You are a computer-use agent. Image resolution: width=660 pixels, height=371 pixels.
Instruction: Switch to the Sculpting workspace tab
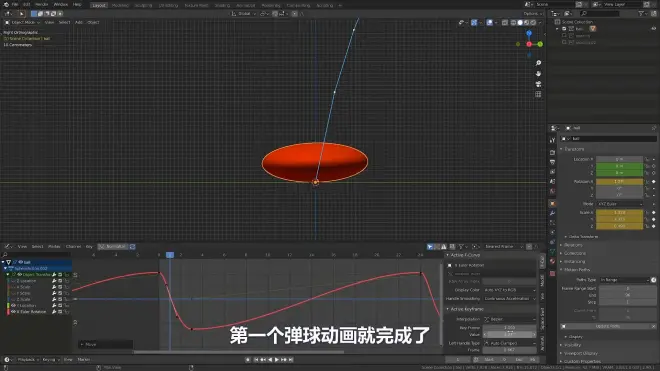143,5
